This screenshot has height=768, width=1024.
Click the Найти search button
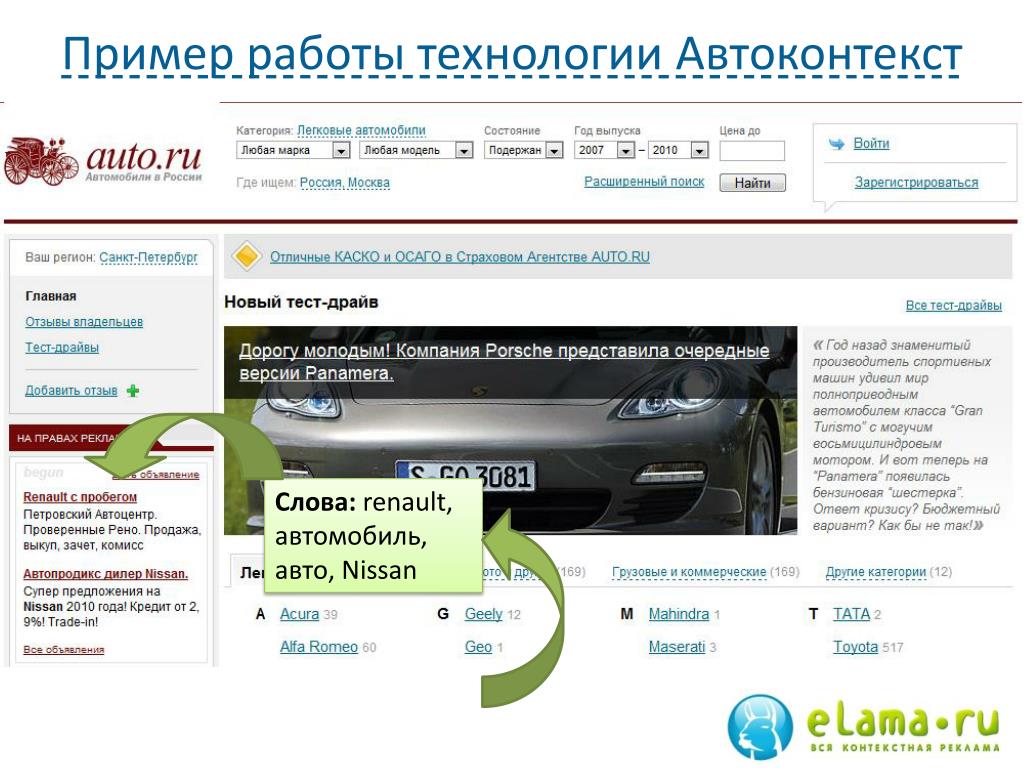pos(752,183)
